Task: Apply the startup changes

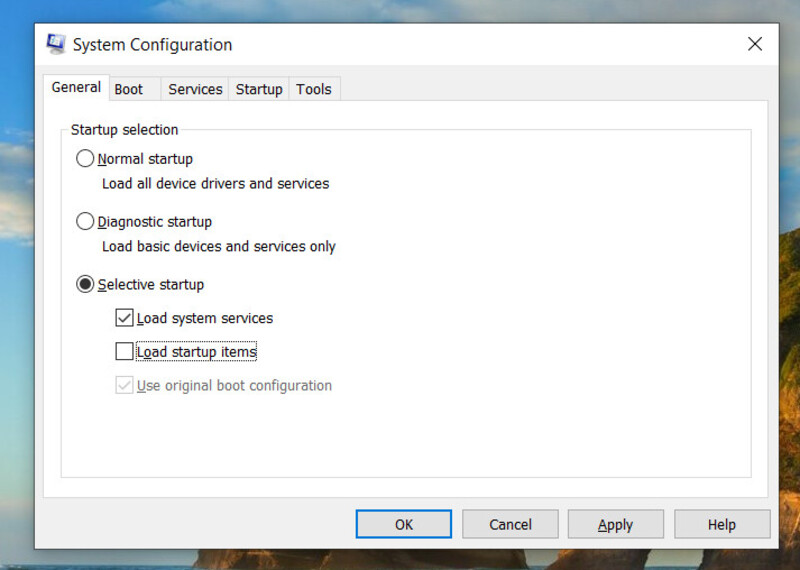Action: [615, 524]
